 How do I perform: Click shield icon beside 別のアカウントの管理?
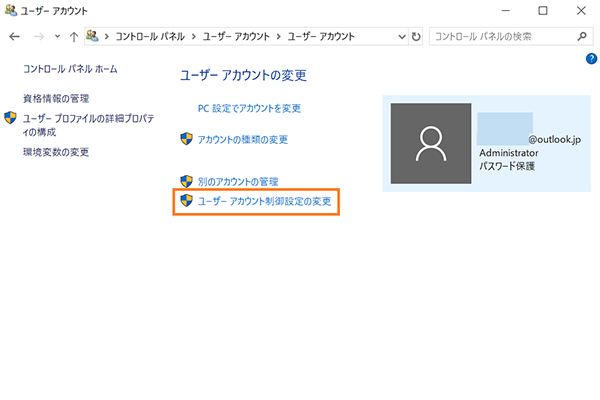tap(186, 181)
